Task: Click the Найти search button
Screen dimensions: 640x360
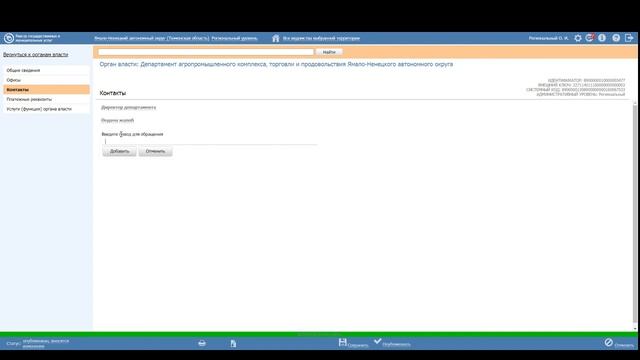Action: point(329,52)
